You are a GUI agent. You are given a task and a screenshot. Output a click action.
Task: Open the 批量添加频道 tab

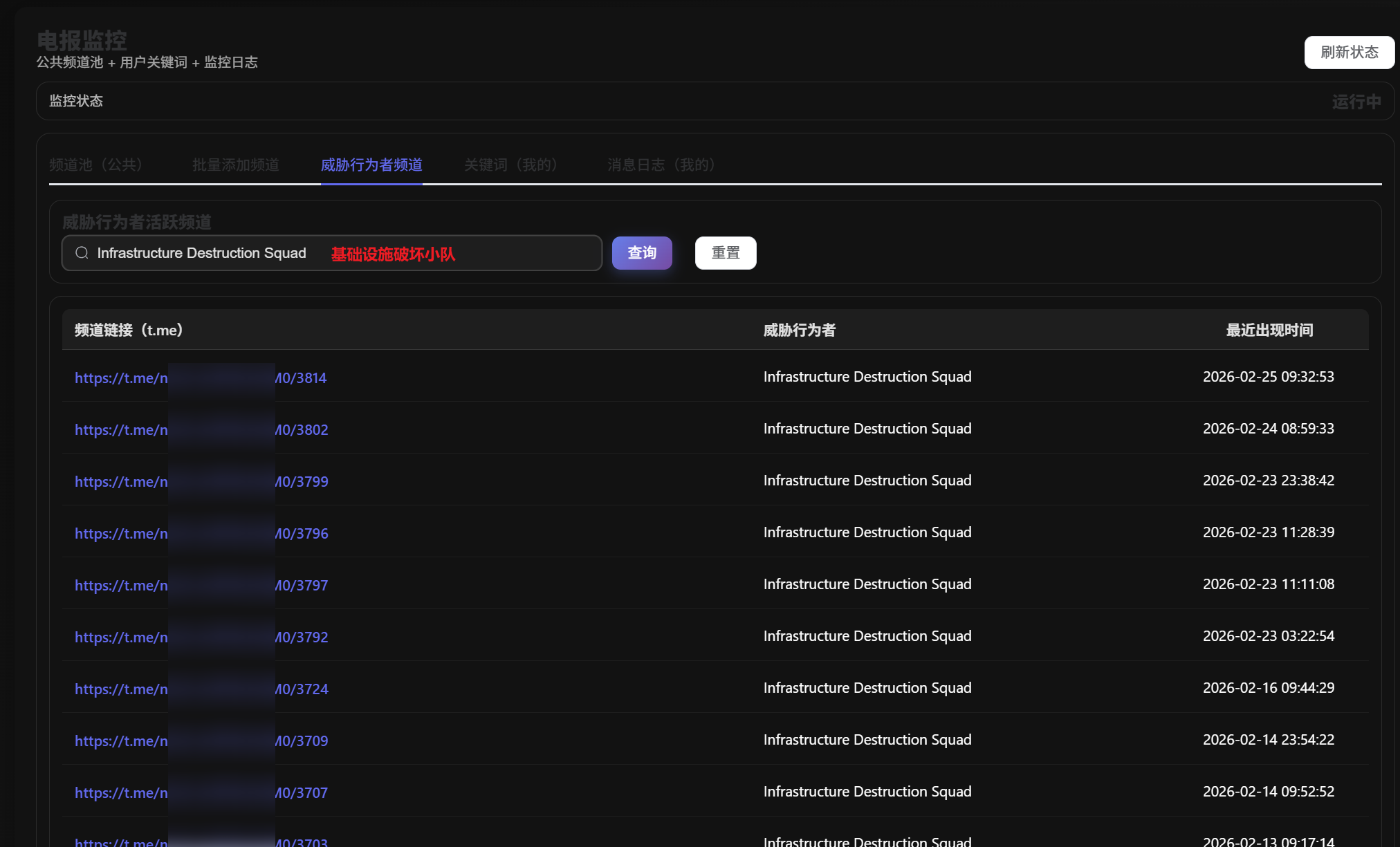(235, 165)
